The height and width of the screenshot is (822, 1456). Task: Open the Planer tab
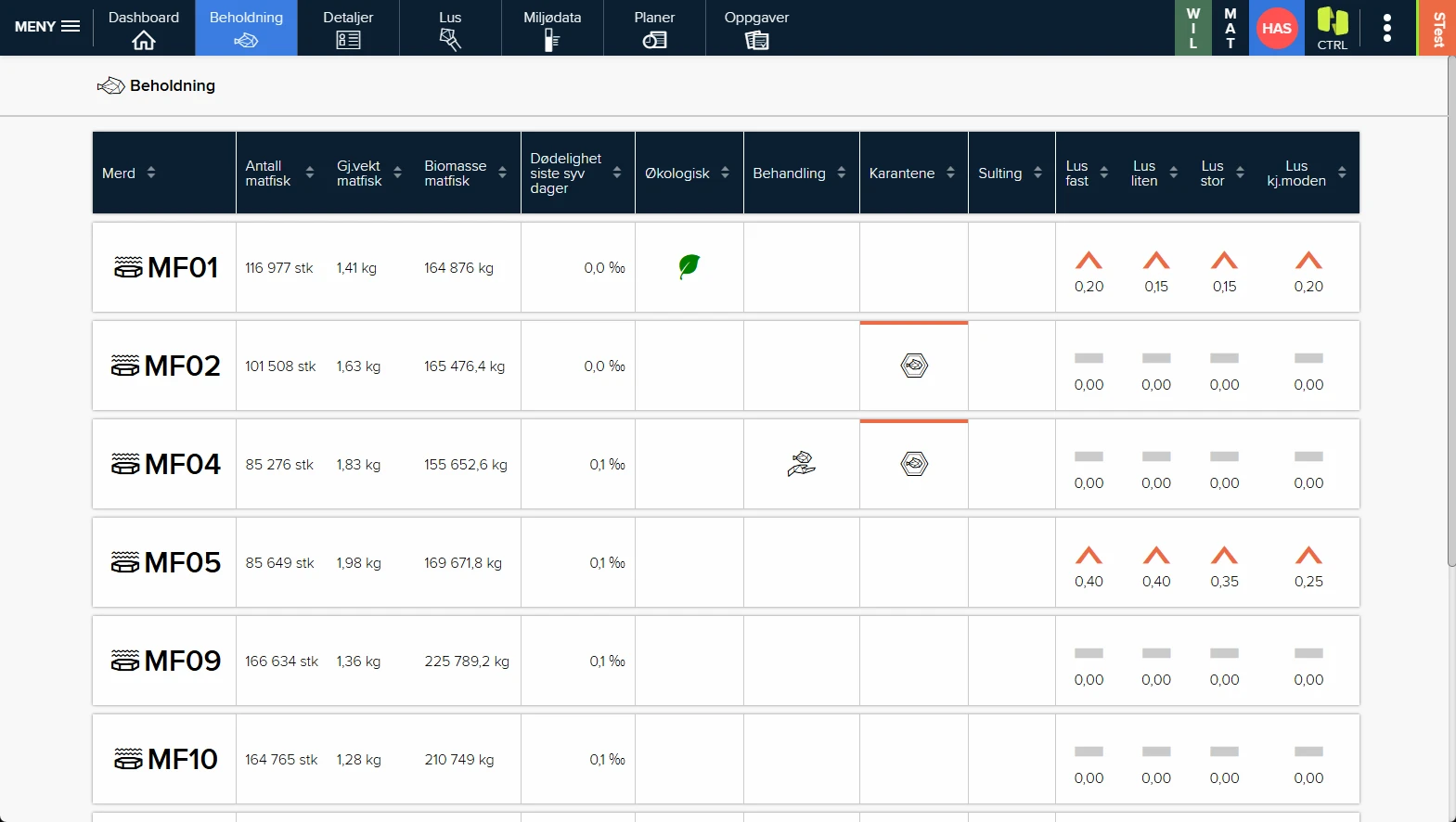pyautogui.click(x=654, y=28)
